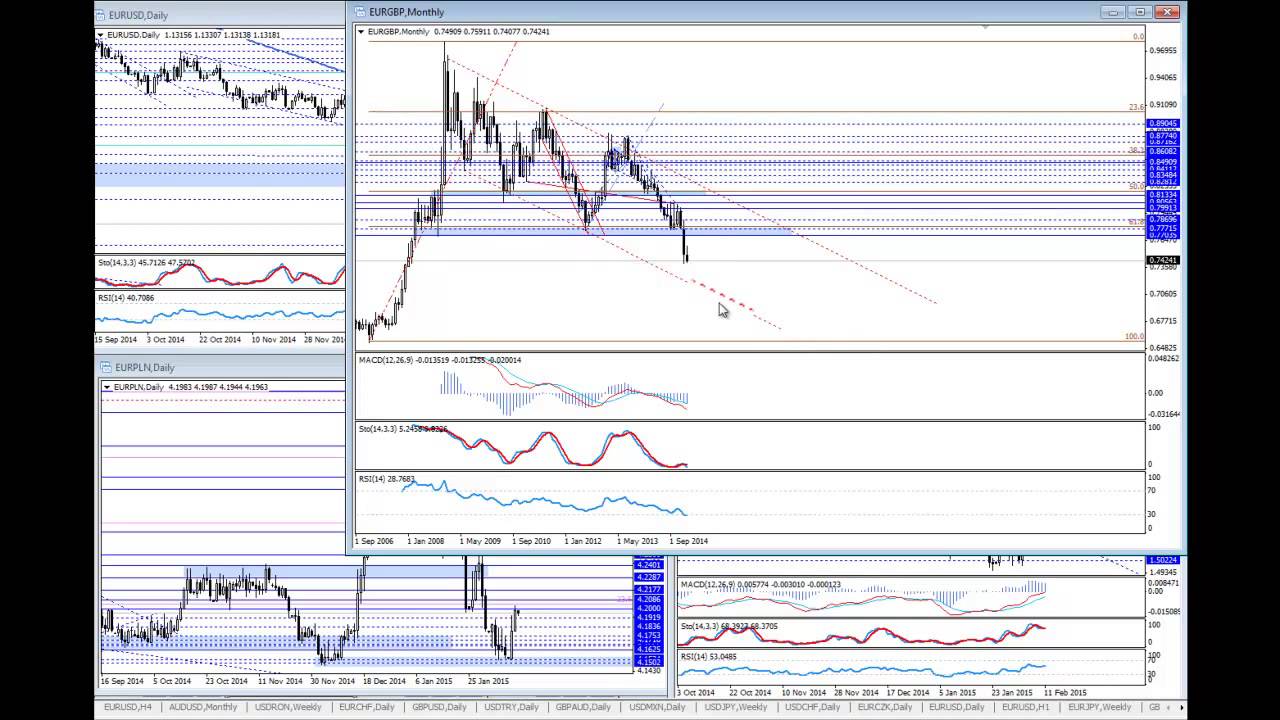Switch to the USDJPY,Weekly chart tab
Screen dimensions: 1280x720
point(734,707)
